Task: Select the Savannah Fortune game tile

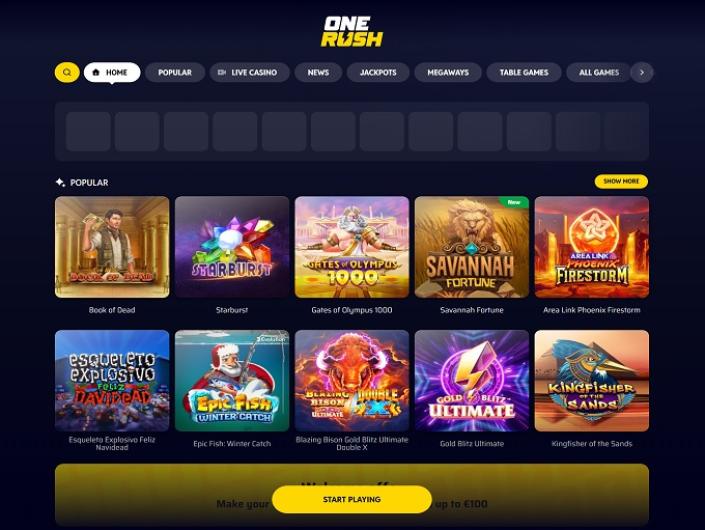Action: pos(472,247)
